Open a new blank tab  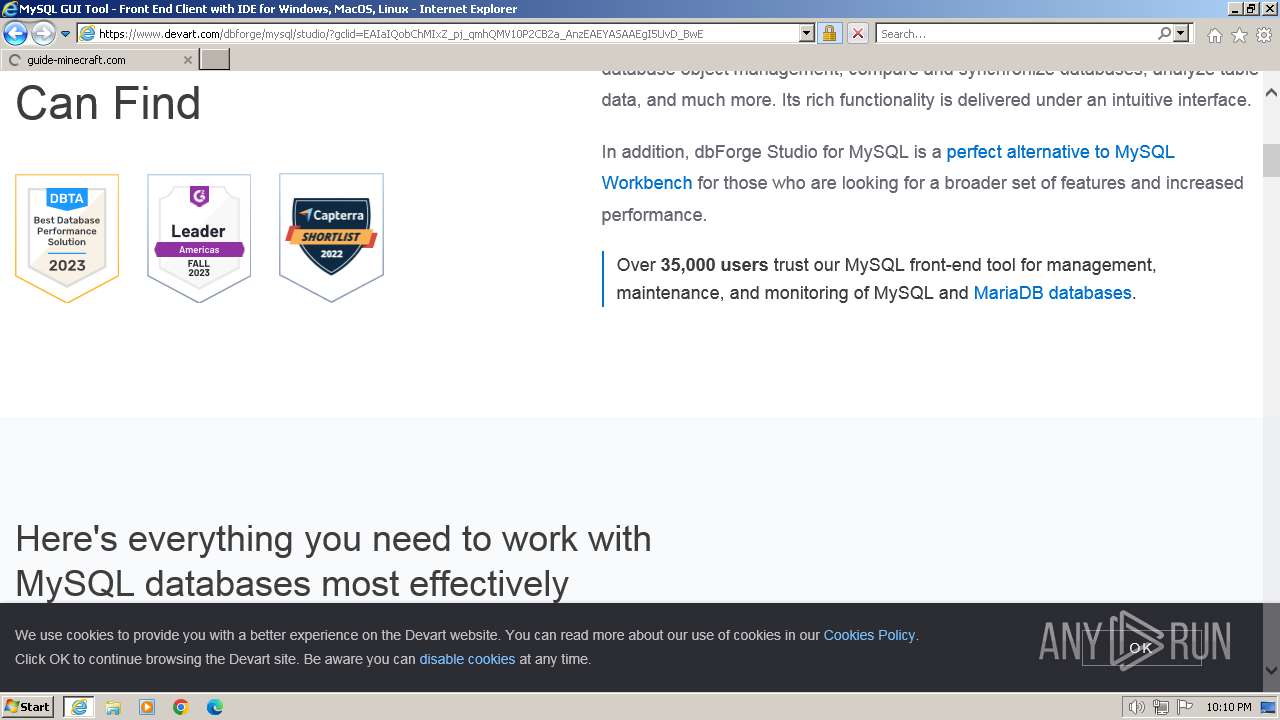[x=215, y=60]
